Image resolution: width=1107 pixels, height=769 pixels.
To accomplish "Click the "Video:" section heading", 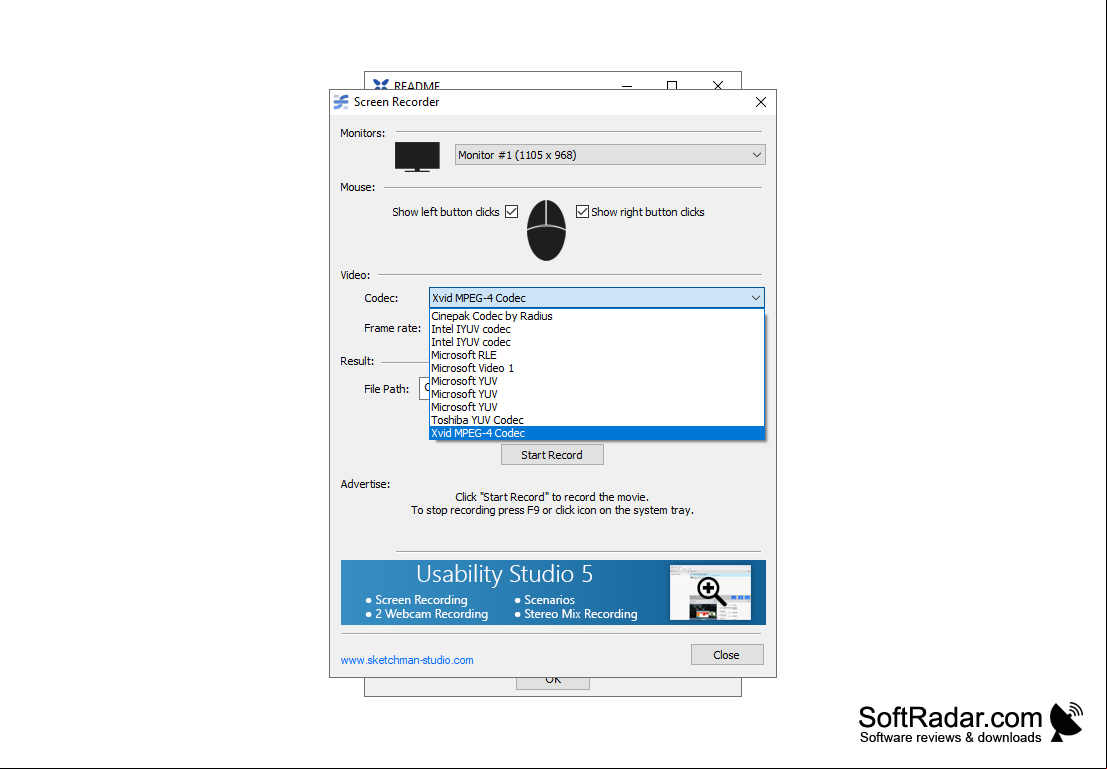I will coord(355,275).
